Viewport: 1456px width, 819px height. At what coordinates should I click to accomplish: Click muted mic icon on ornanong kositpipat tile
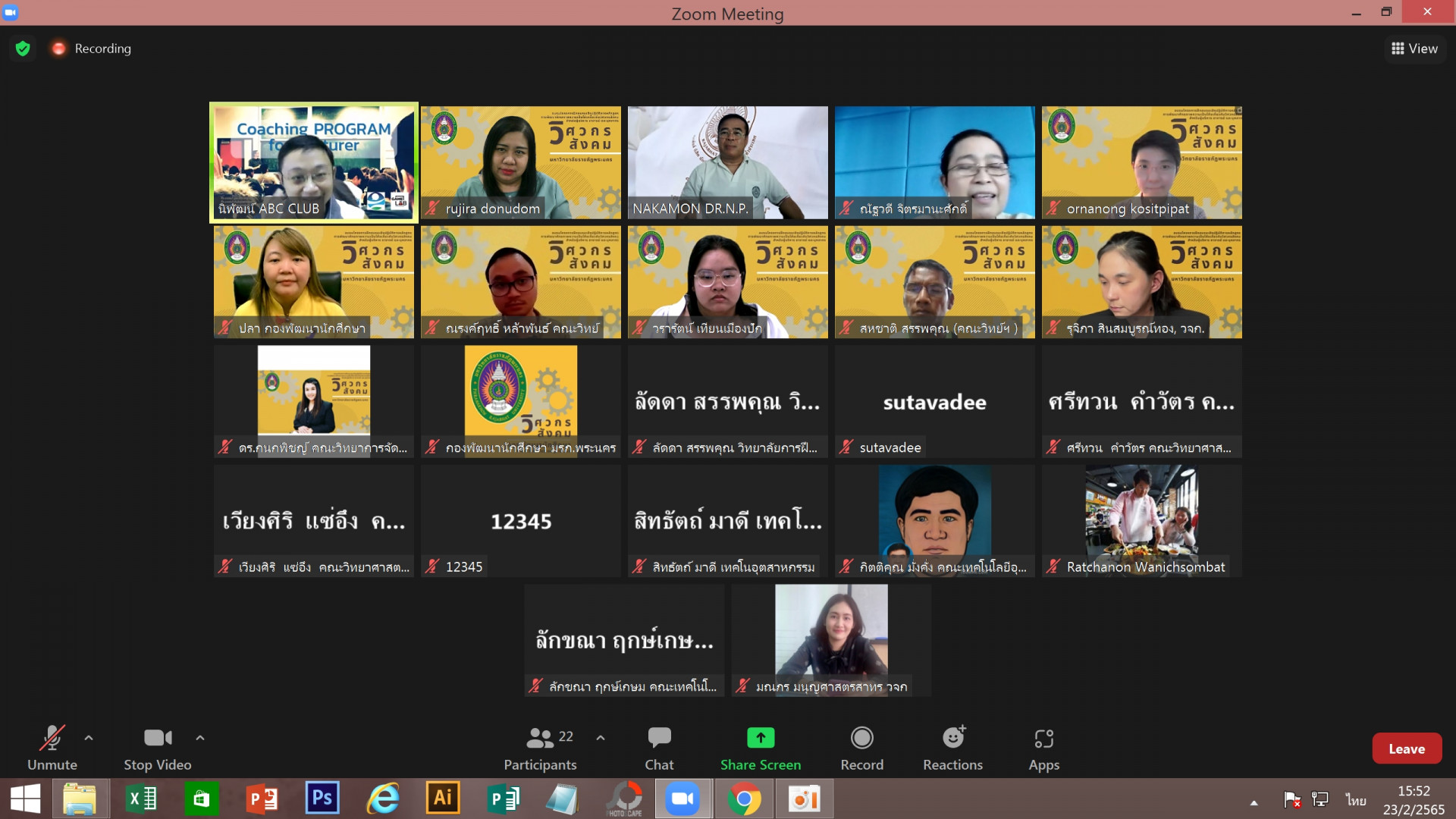(1053, 208)
